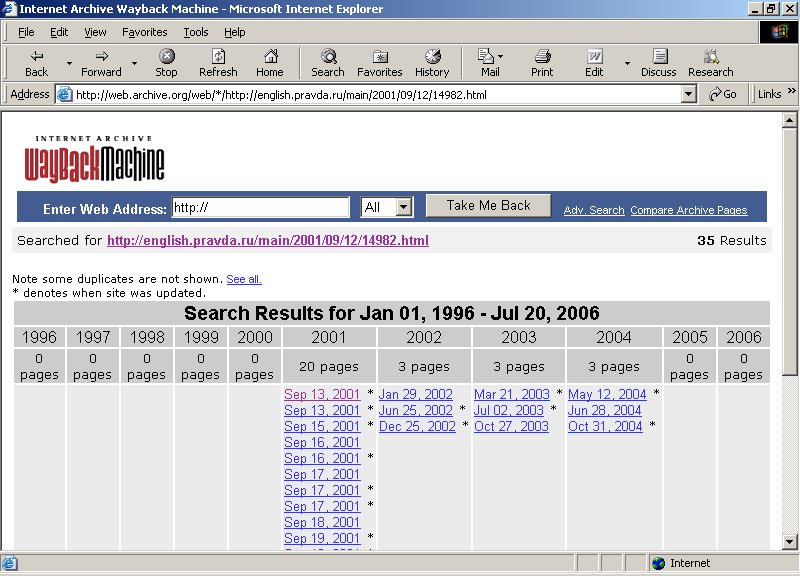The height and width of the screenshot is (576, 800).
Task: Click the vertical scrollbar up arrow
Action: tap(789, 120)
